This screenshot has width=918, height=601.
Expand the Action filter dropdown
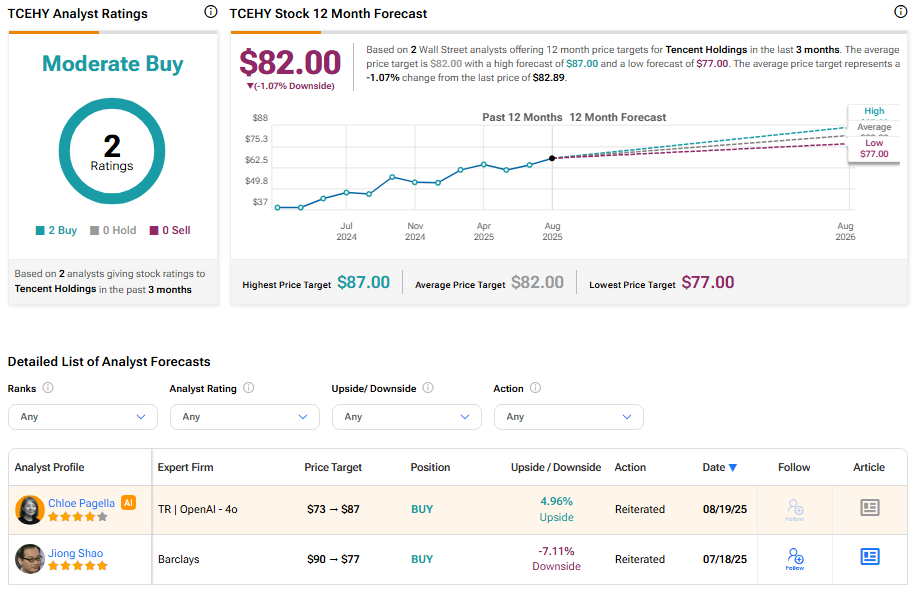569,417
